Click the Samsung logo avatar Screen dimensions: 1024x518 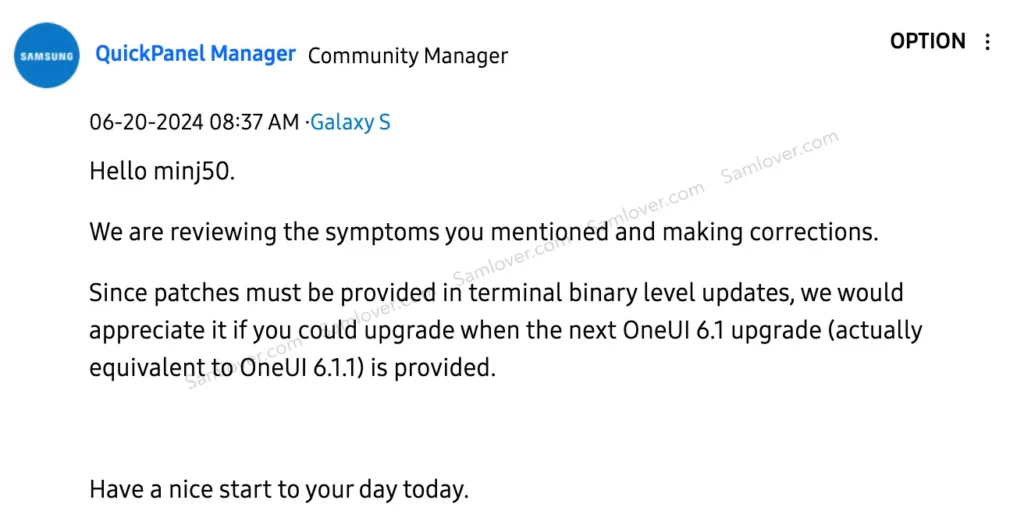(46, 56)
